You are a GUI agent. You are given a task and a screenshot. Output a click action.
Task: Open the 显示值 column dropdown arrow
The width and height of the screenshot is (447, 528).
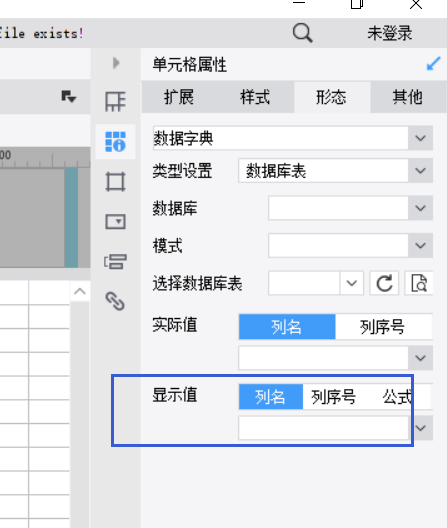point(420,428)
